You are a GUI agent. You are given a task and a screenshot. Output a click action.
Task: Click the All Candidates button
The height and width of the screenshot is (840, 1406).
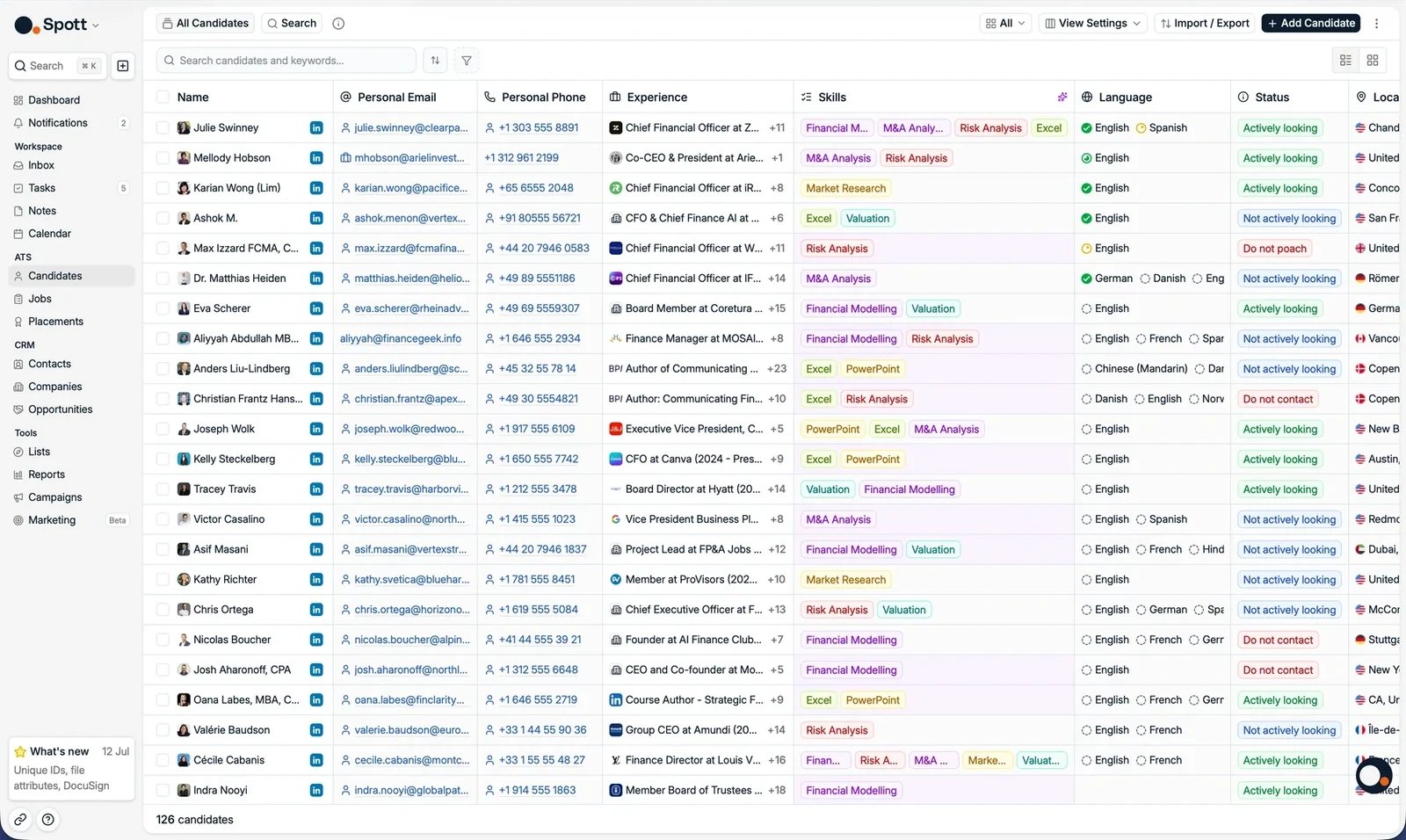(x=206, y=24)
